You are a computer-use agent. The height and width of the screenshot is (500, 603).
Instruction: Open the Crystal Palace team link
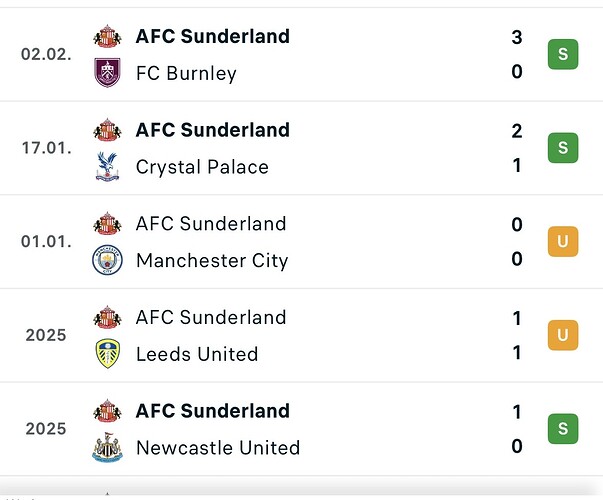click(x=202, y=167)
